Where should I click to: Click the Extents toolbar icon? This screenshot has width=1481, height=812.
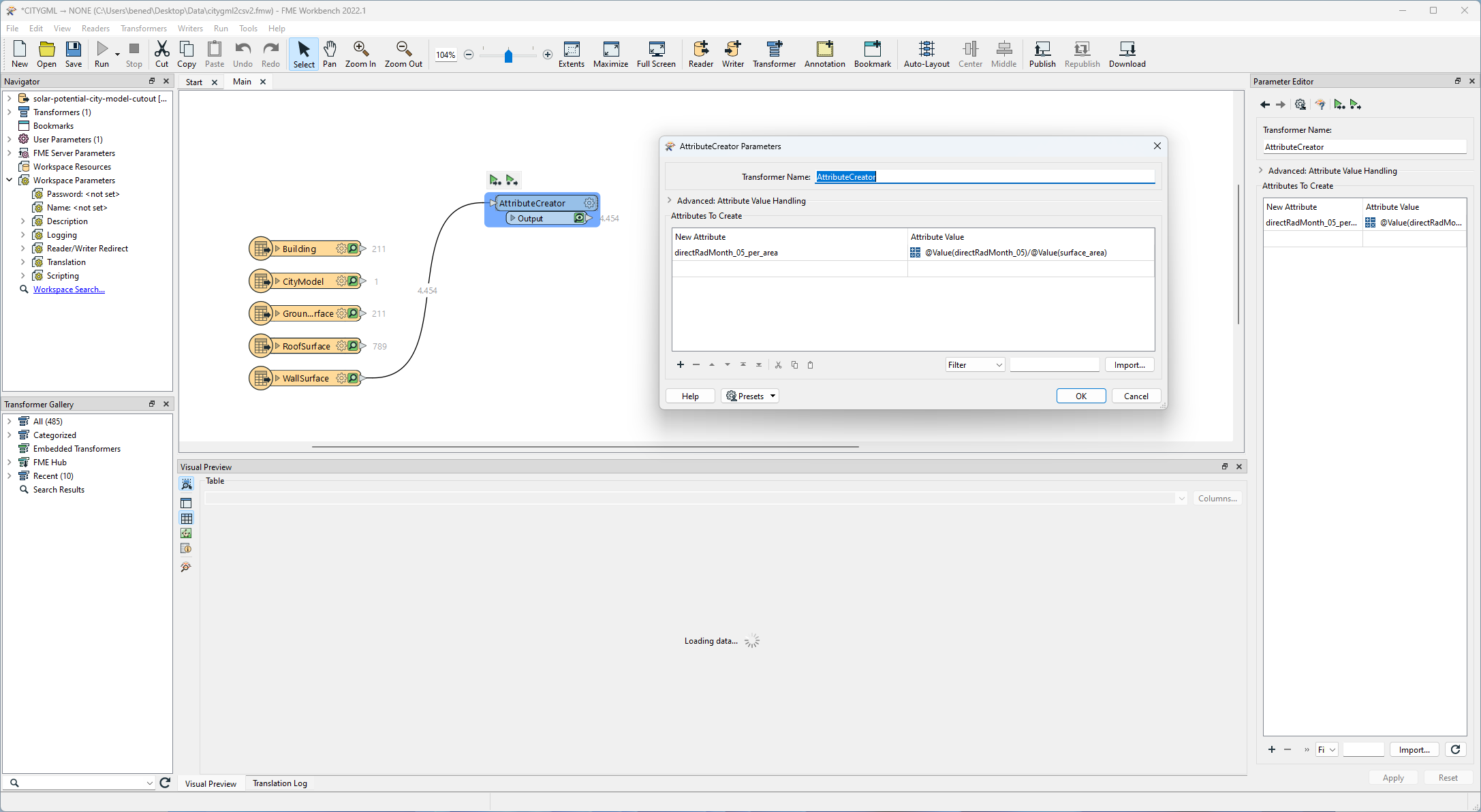pos(572,54)
